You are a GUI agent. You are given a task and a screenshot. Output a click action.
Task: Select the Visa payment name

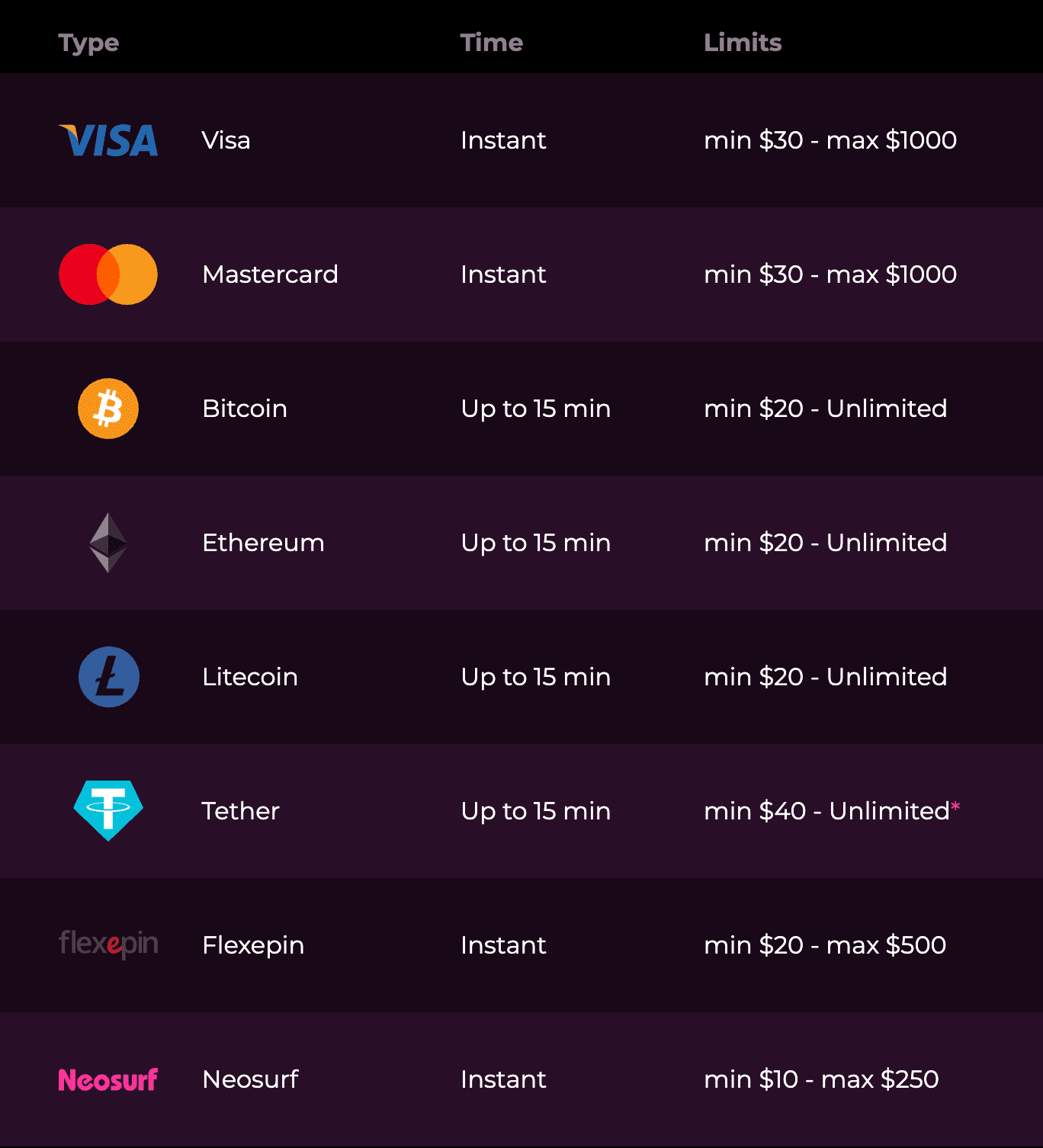pyautogui.click(x=226, y=140)
